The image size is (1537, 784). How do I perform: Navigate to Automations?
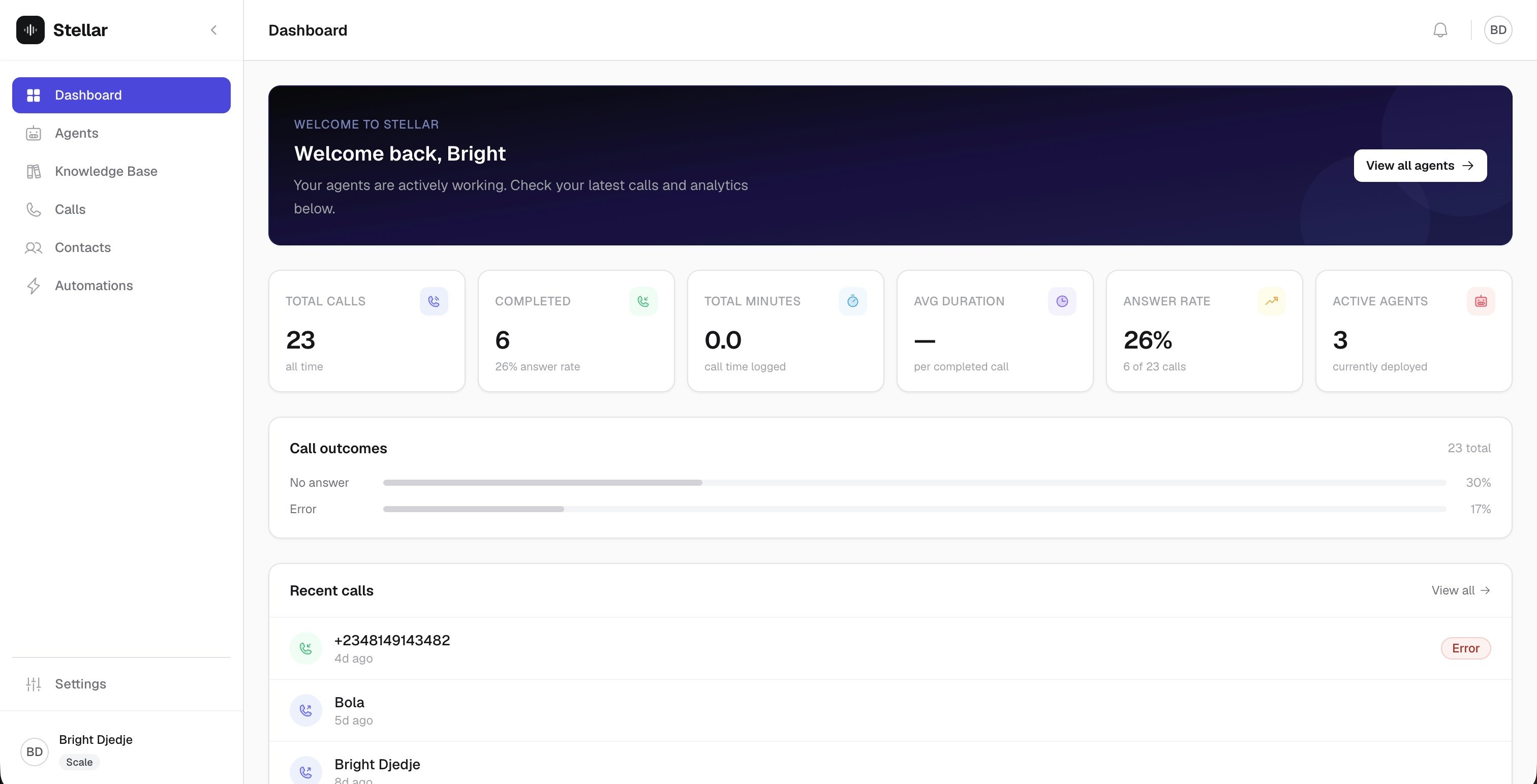click(x=94, y=286)
